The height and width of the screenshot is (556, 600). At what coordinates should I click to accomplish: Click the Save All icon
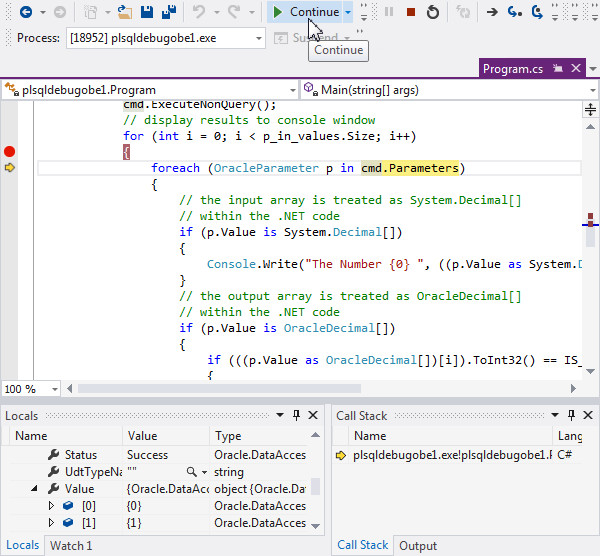click(x=169, y=12)
